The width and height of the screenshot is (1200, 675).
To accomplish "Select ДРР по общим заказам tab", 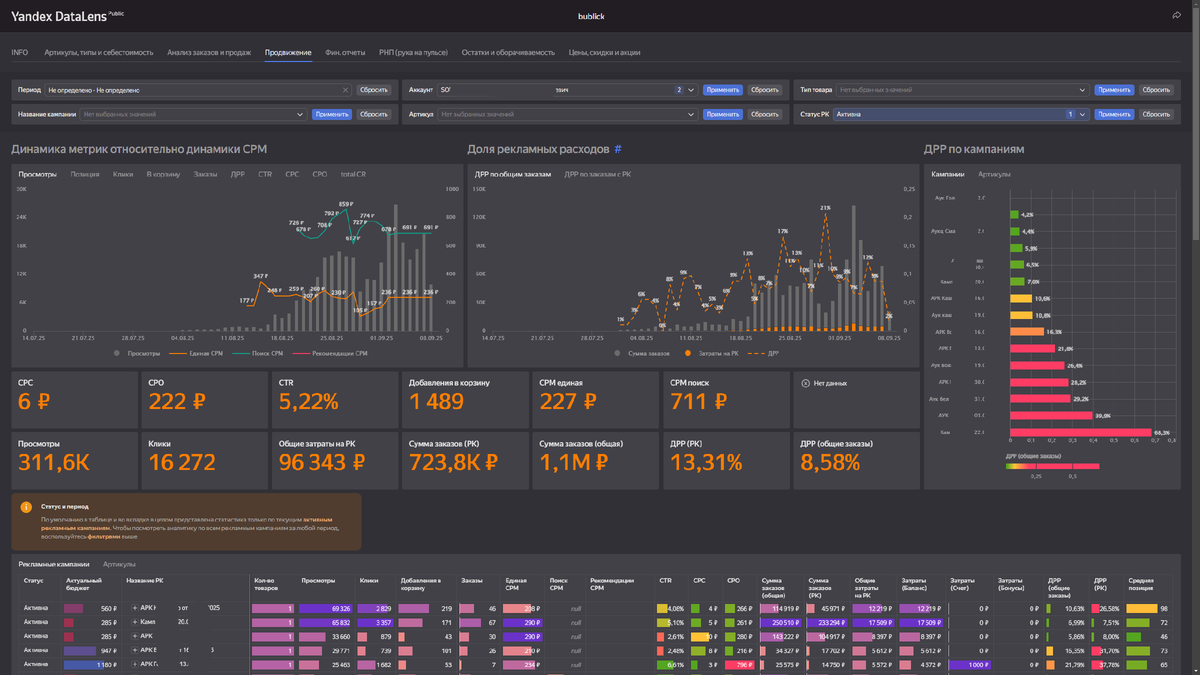I will [x=513, y=174].
